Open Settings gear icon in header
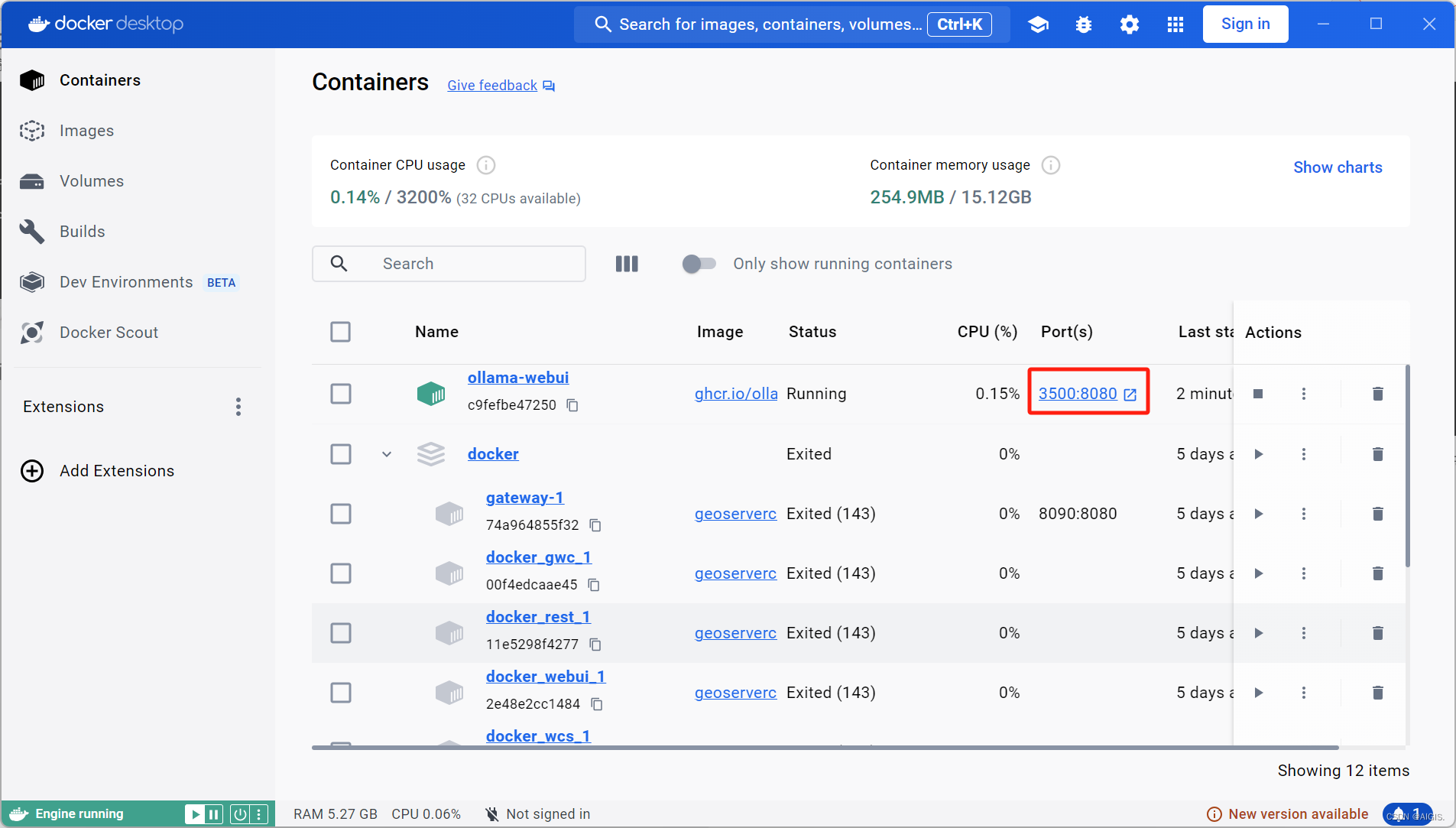Viewport: 1456px width, 828px height. [1130, 24]
